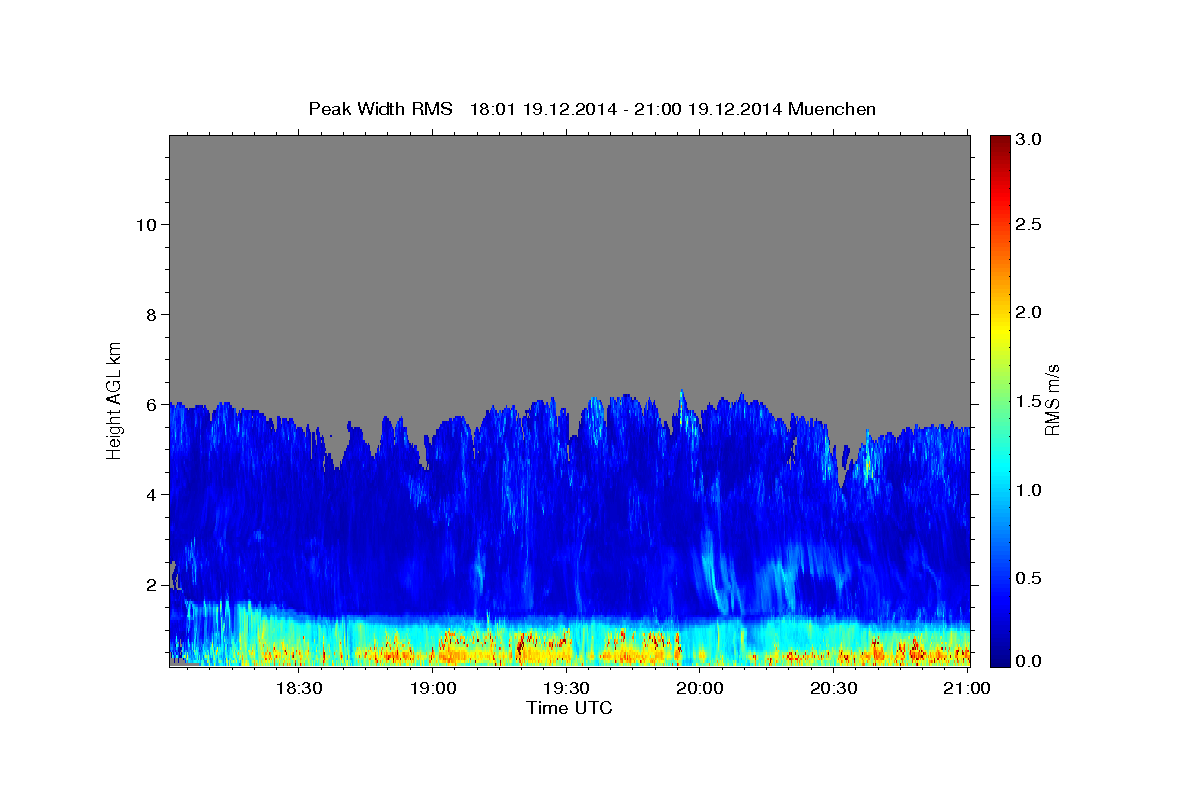The image size is (1200, 800).
Task: Click the dark blue bottom of the colorbar
Action: (x=1000, y=655)
